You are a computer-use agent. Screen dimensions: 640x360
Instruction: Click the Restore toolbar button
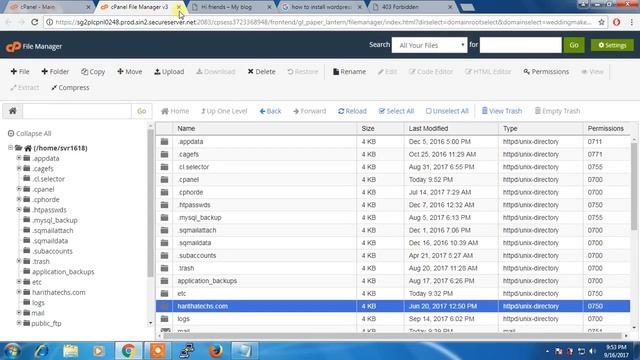[302, 71]
